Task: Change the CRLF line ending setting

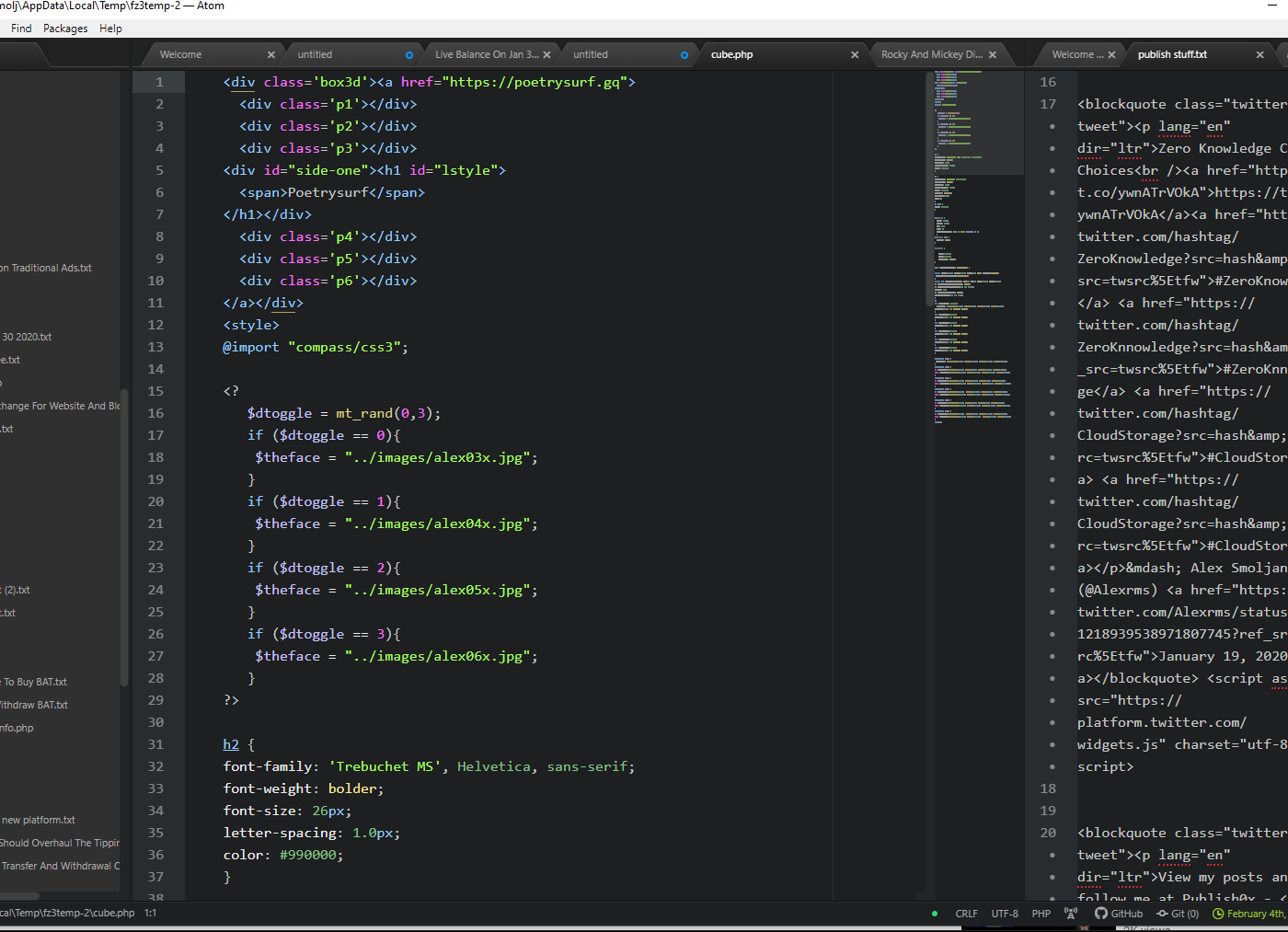Action: click(966, 914)
